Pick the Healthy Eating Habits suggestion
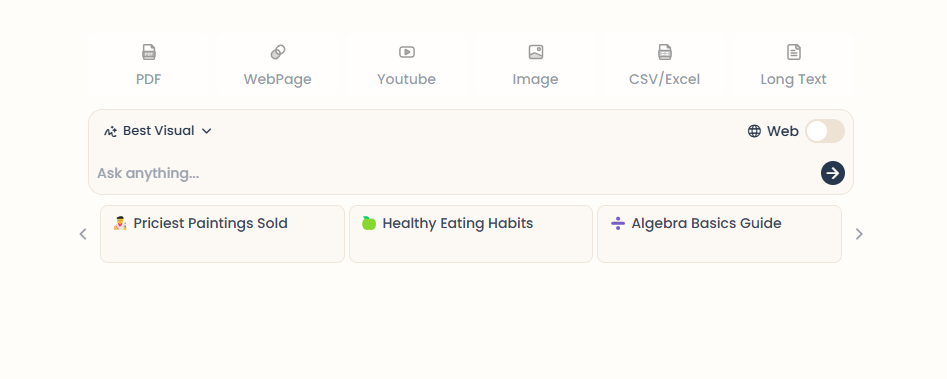Image resolution: width=947 pixels, height=379 pixels. [471, 234]
